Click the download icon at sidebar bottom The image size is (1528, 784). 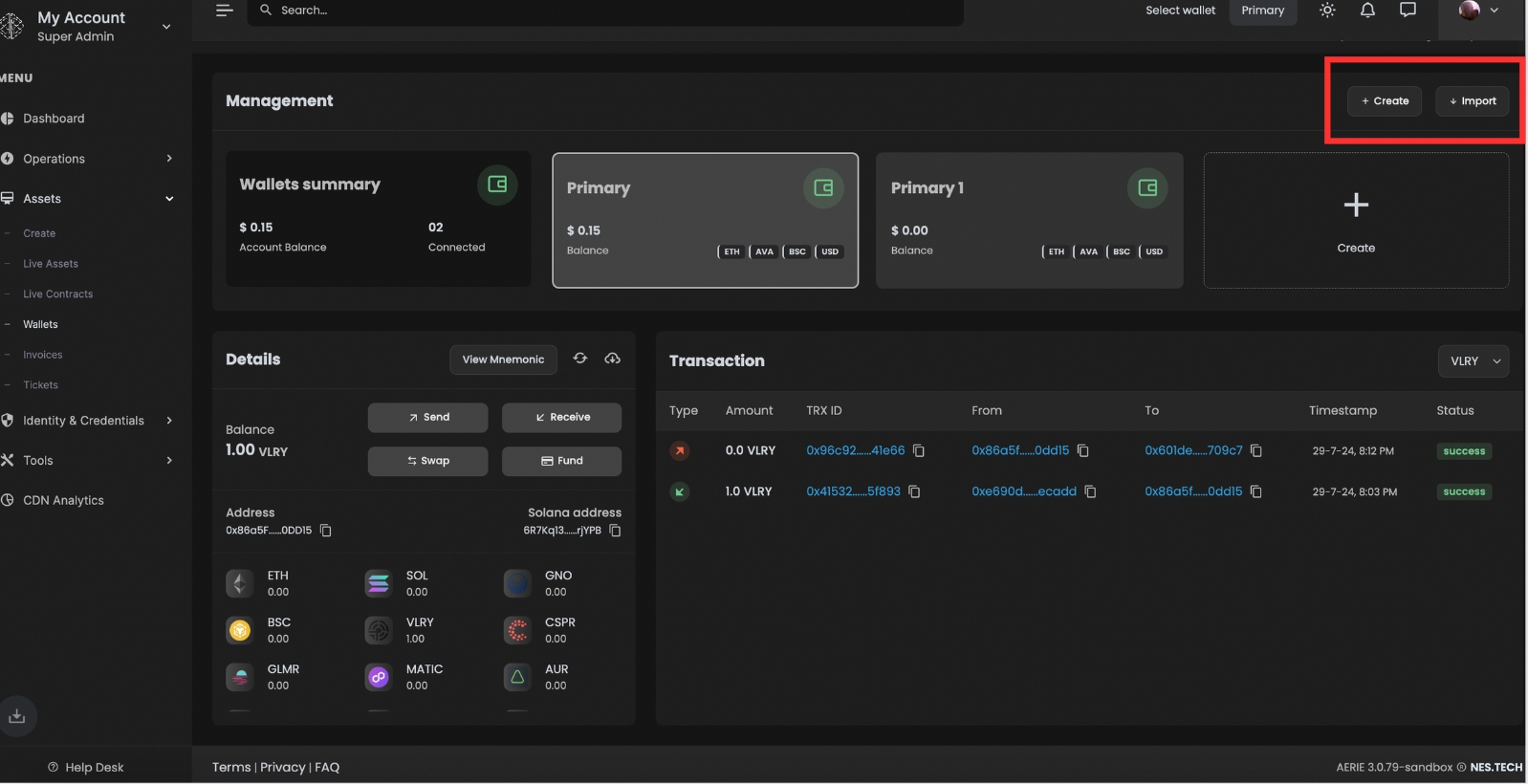(x=17, y=716)
